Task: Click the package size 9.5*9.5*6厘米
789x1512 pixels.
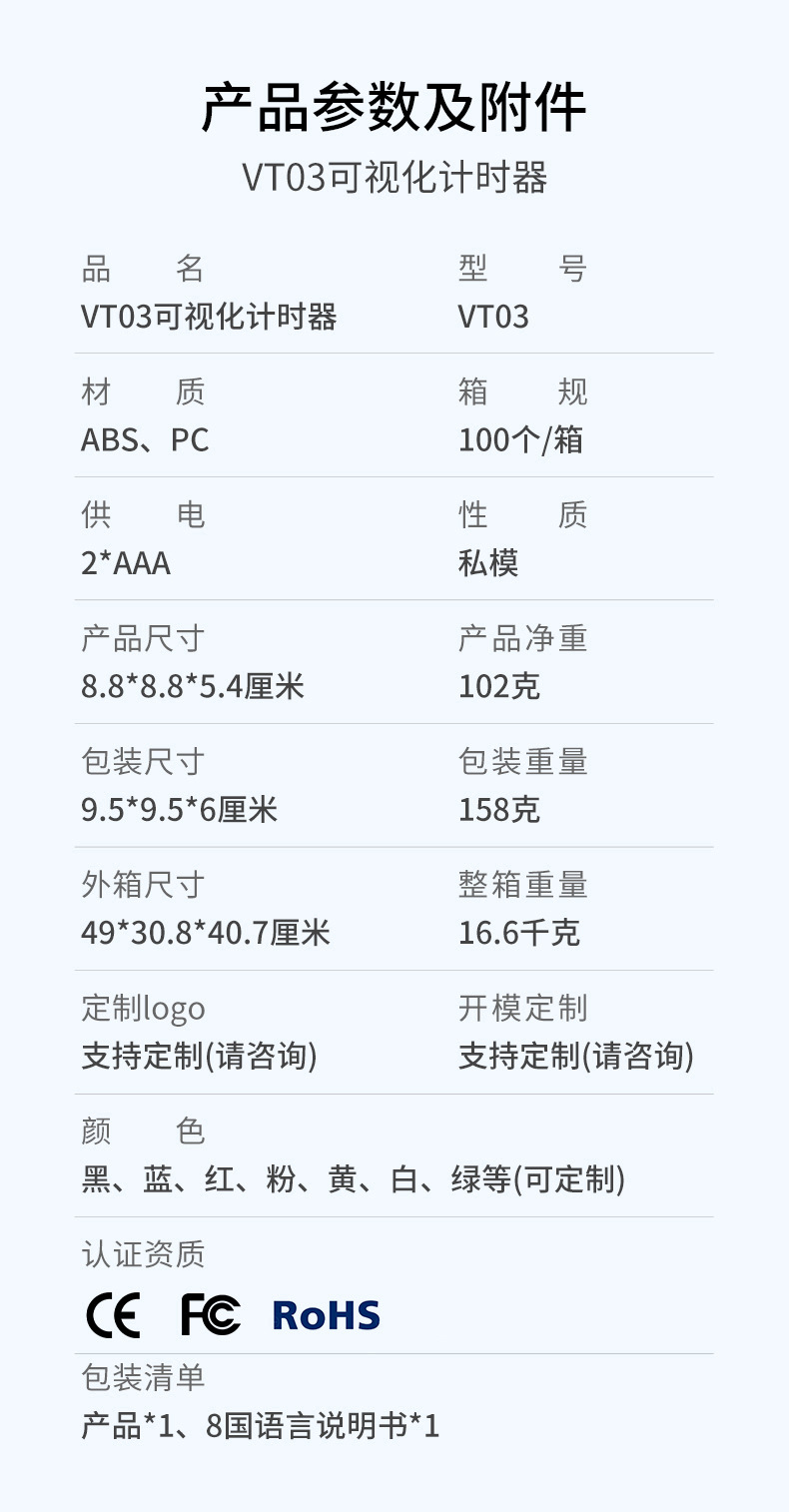Action: pyautogui.click(x=180, y=810)
